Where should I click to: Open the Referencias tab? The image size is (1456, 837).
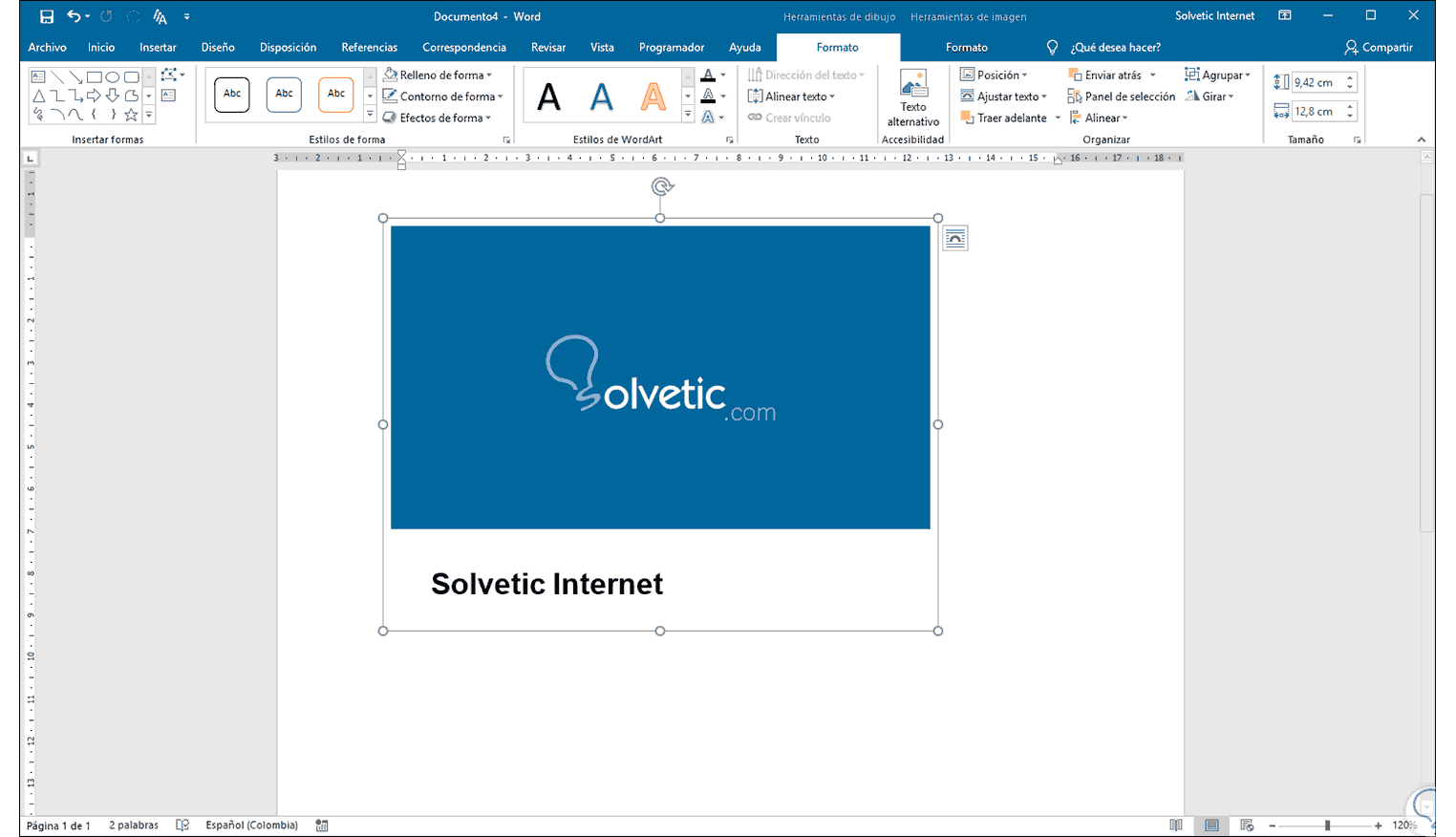tap(369, 47)
